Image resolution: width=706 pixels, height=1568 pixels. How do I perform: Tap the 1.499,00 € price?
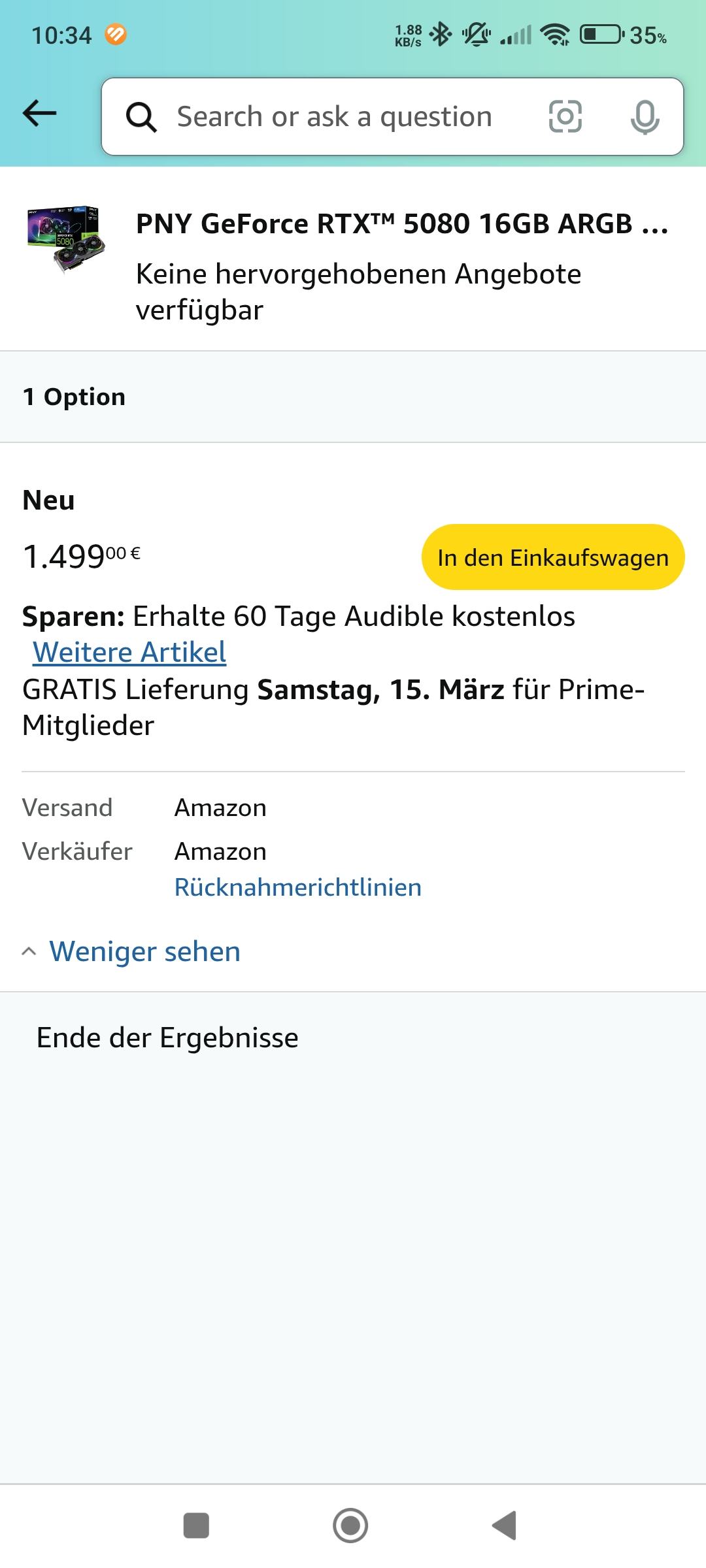(82, 556)
